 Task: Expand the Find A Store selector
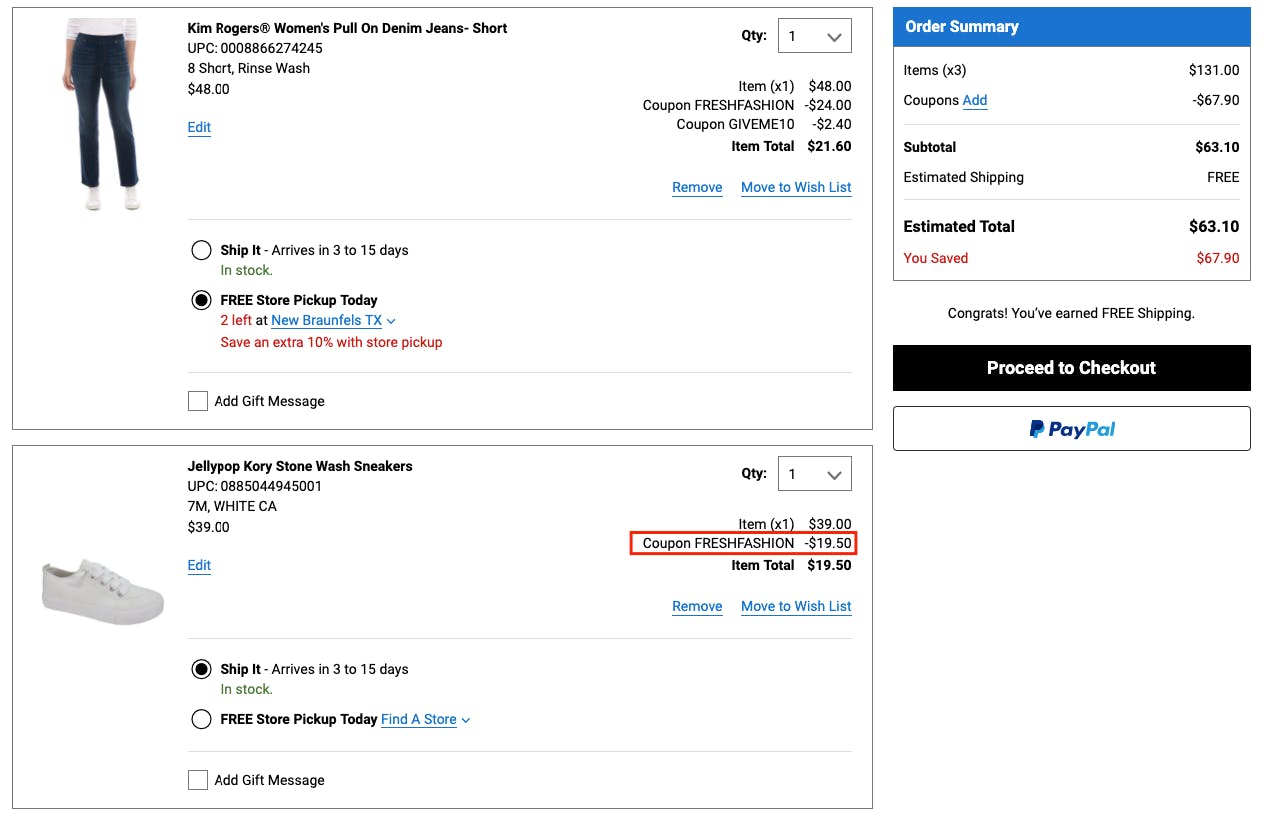[425, 719]
